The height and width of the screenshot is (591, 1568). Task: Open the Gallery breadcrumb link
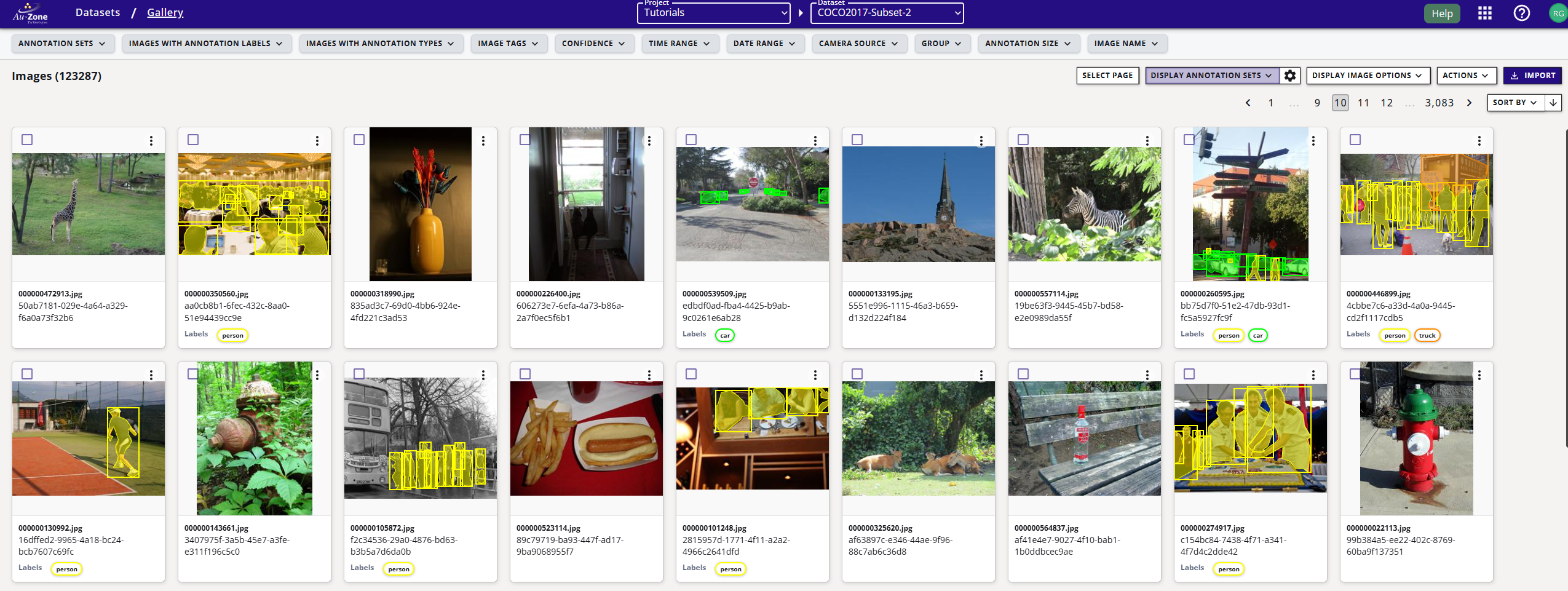click(x=165, y=12)
